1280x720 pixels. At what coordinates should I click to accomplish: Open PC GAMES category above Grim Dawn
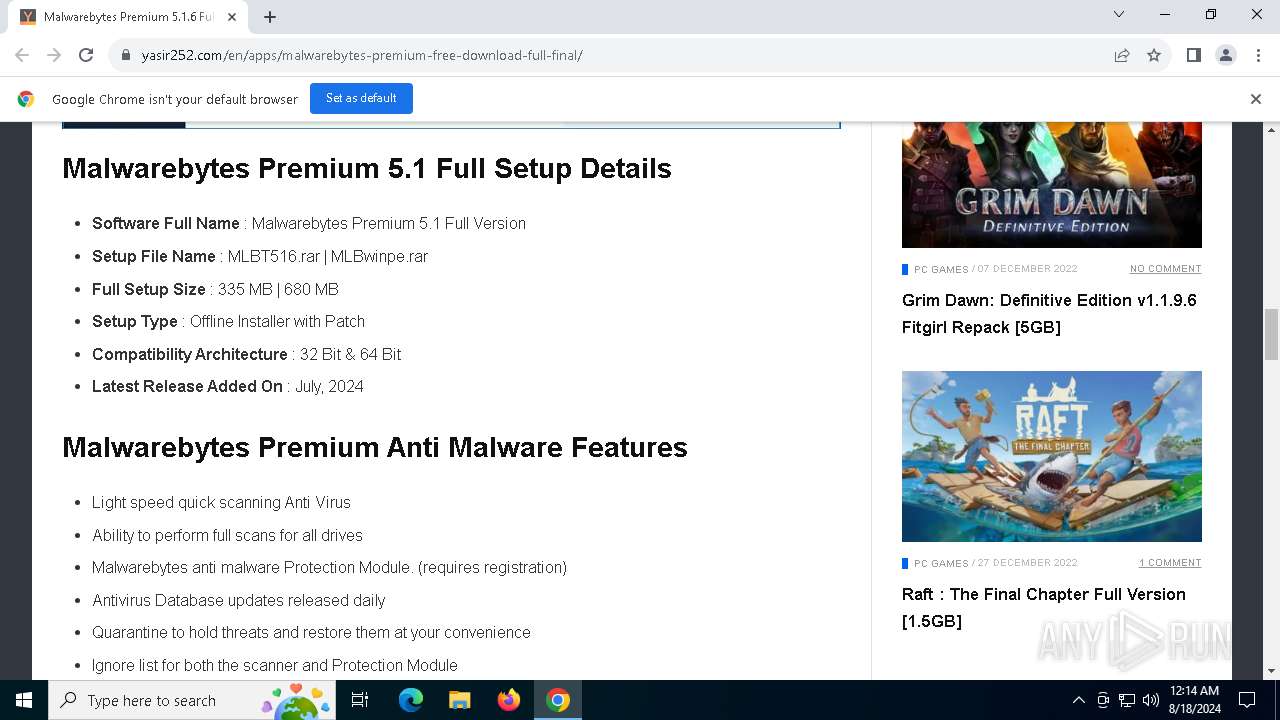pyautogui.click(x=941, y=269)
